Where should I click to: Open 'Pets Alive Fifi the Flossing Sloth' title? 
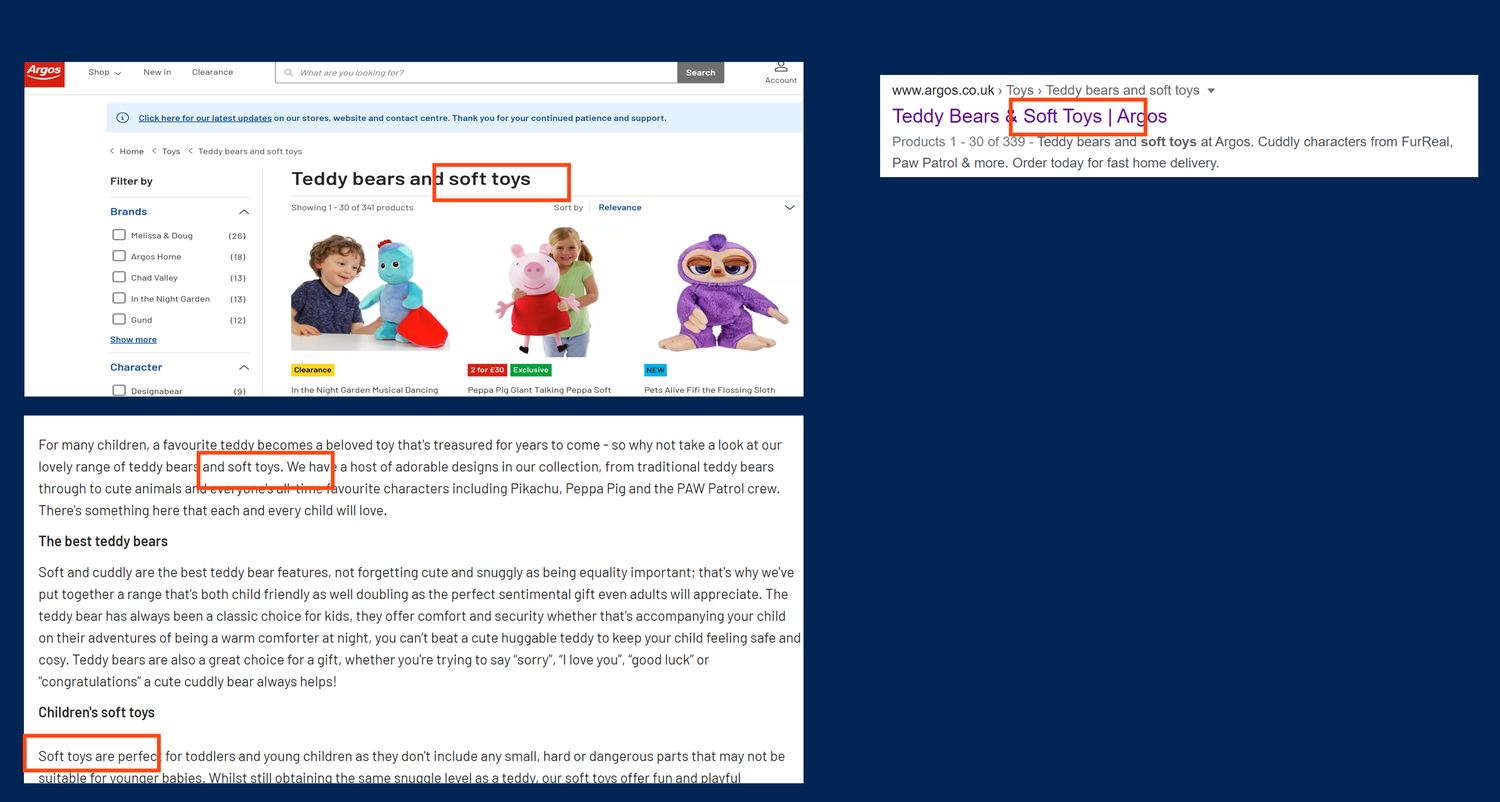coord(709,390)
